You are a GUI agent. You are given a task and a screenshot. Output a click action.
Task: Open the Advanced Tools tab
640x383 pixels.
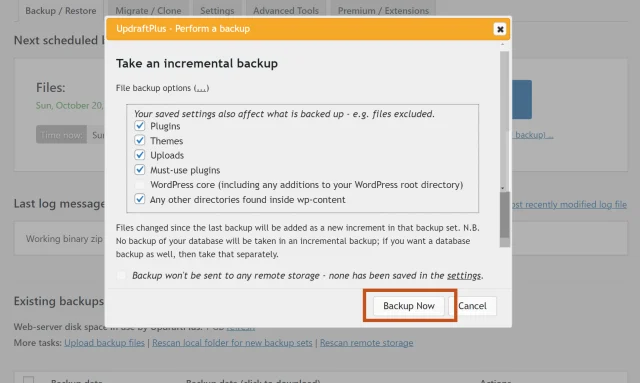click(286, 11)
